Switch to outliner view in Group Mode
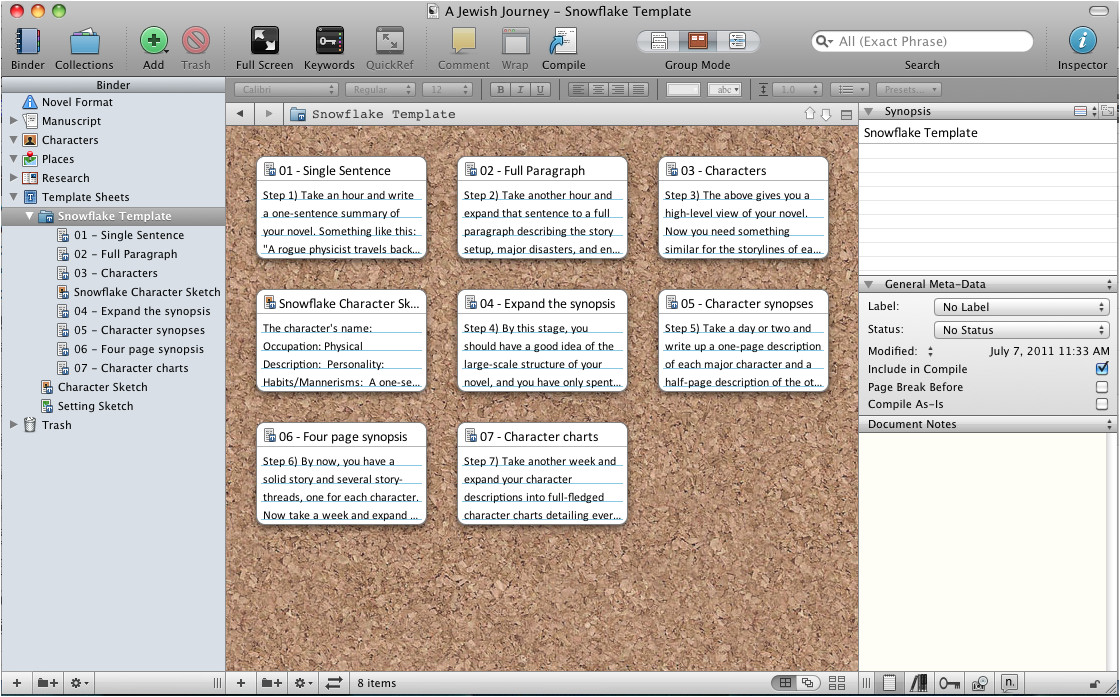 pyautogui.click(x=737, y=41)
